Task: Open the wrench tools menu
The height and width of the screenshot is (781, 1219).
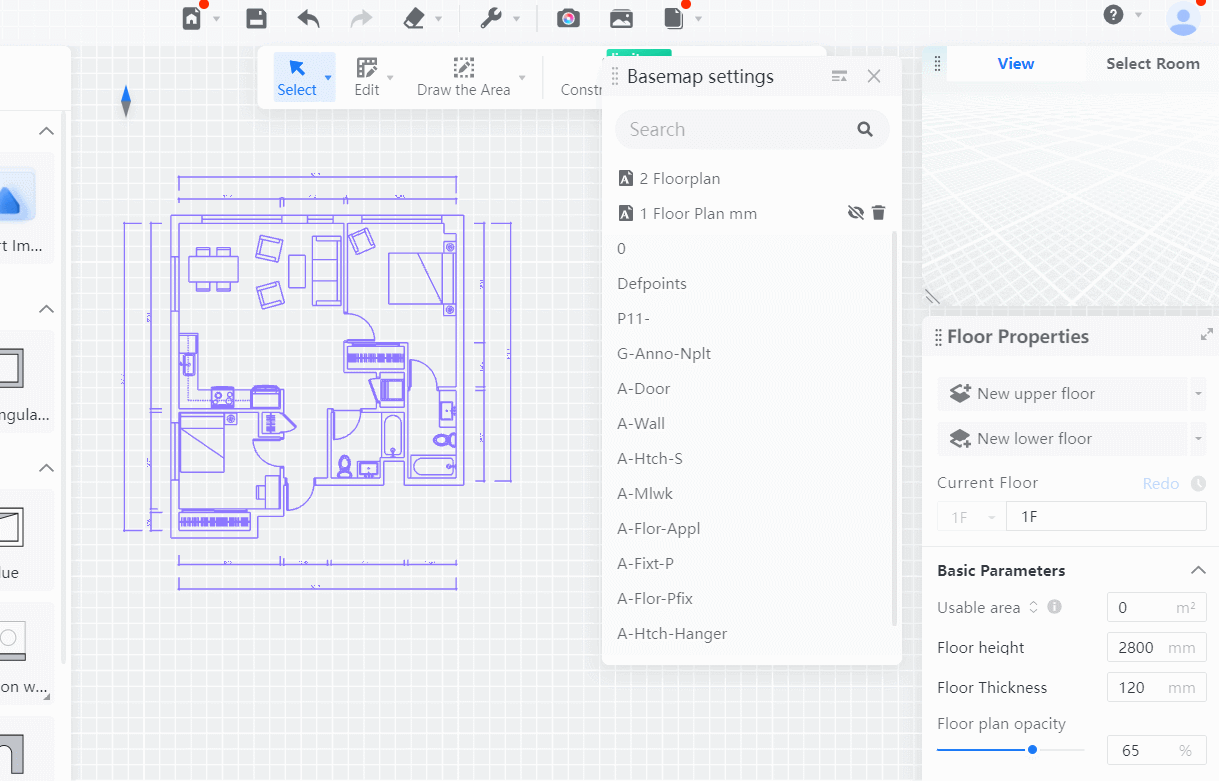Action: coord(491,18)
